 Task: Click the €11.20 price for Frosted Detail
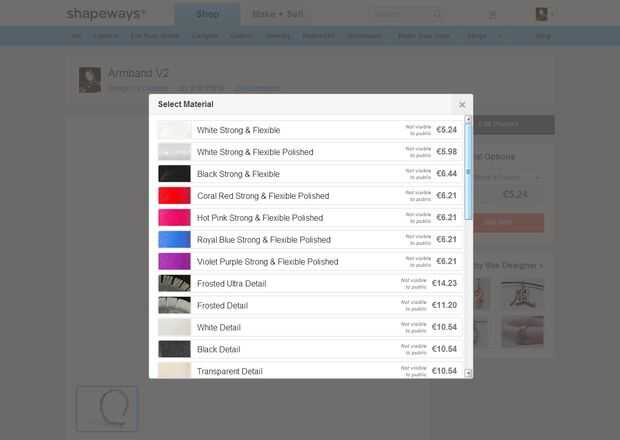point(444,305)
